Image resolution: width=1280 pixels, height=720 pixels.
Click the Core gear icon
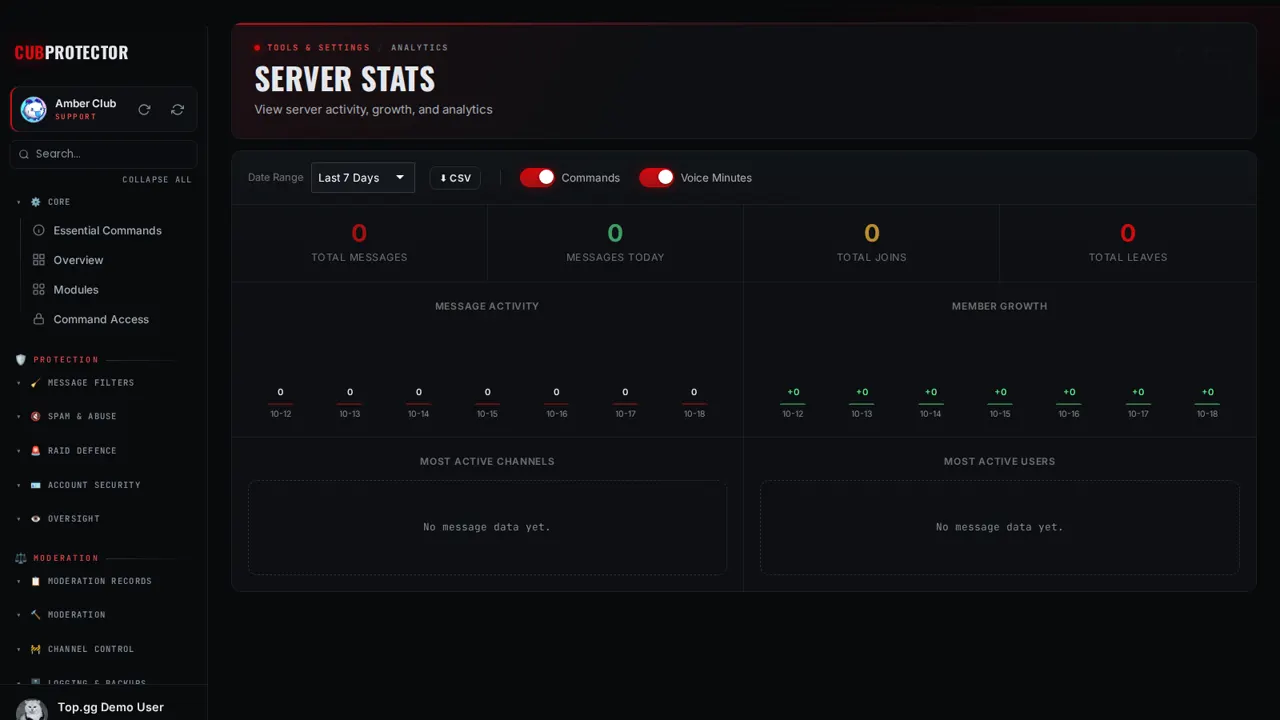[36, 202]
